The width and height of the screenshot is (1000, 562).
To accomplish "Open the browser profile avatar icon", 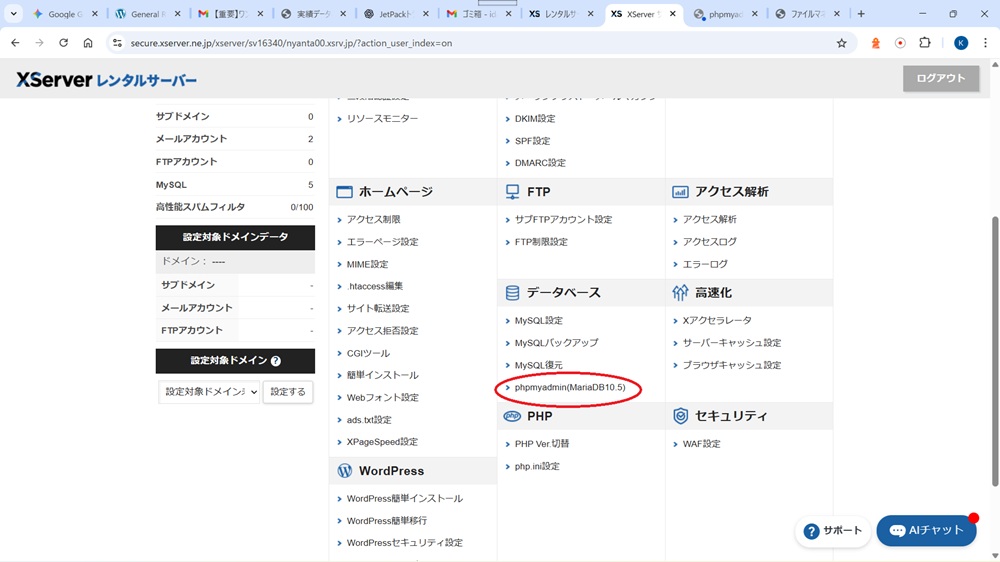I will 961,43.
